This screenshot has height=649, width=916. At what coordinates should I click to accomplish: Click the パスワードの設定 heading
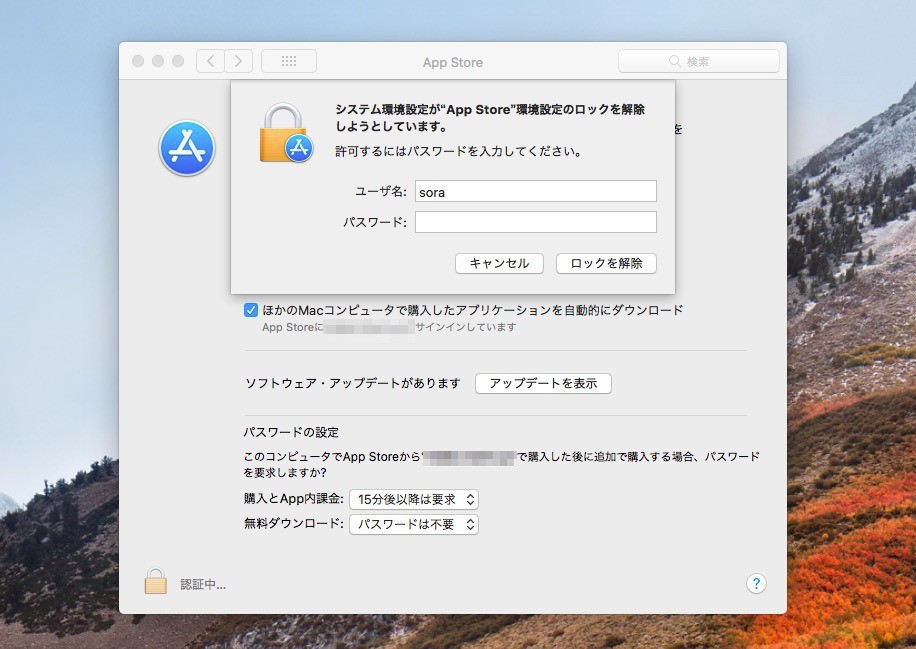291,432
